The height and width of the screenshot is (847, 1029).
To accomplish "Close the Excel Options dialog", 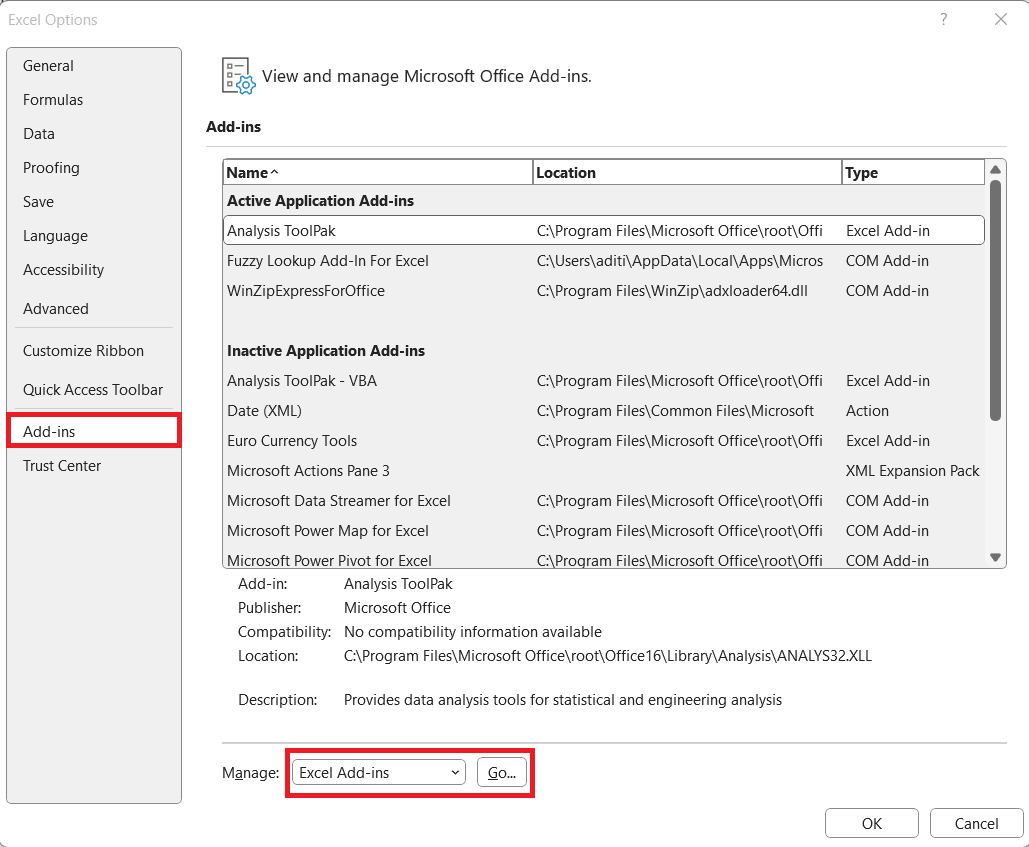I will [x=1001, y=19].
